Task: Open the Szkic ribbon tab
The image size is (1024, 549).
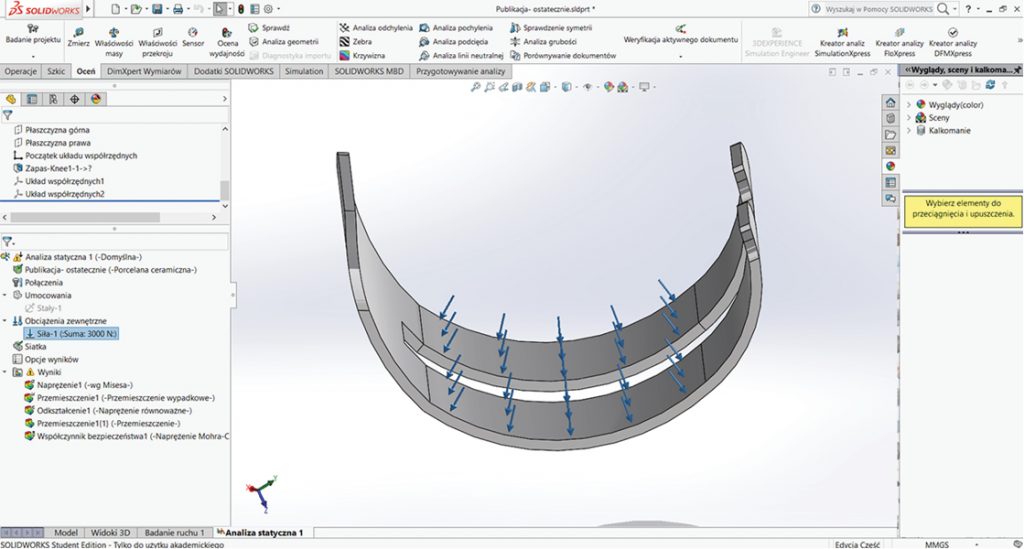Action: tap(56, 72)
